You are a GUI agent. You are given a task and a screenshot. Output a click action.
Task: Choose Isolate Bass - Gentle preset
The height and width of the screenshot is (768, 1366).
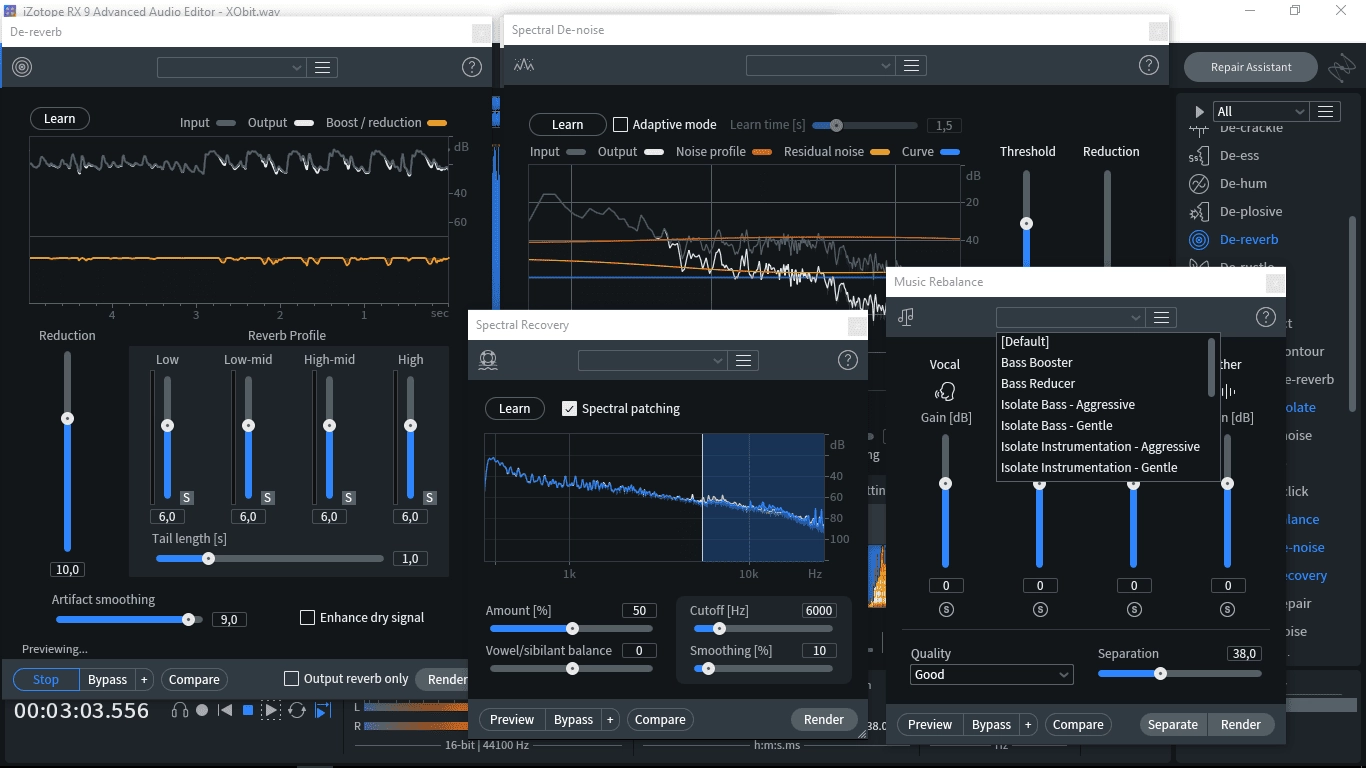click(x=1103, y=426)
